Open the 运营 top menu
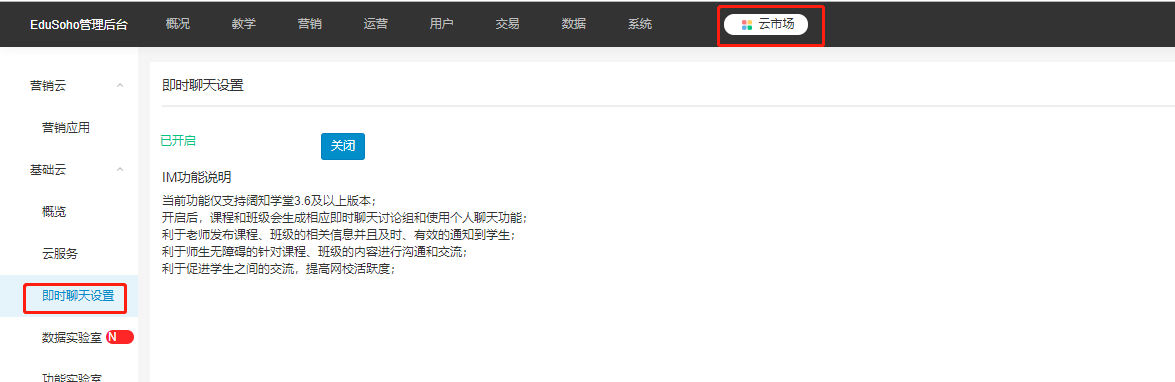 (x=375, y=24)
